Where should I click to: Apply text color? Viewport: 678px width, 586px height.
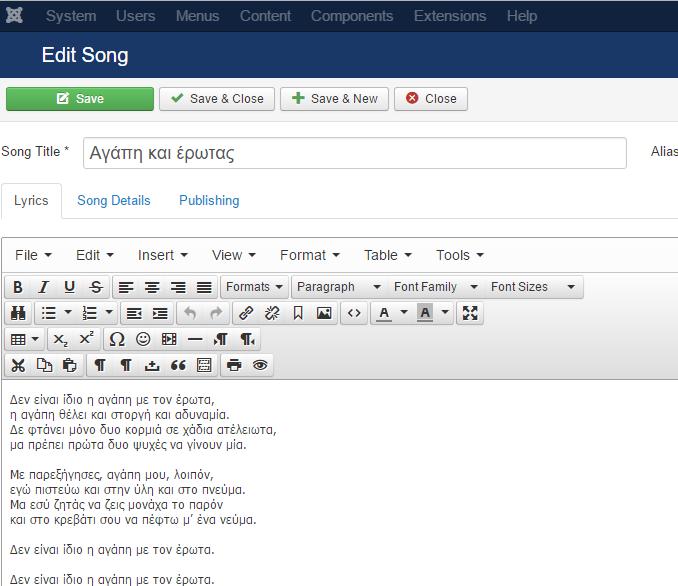pos(384,313)
